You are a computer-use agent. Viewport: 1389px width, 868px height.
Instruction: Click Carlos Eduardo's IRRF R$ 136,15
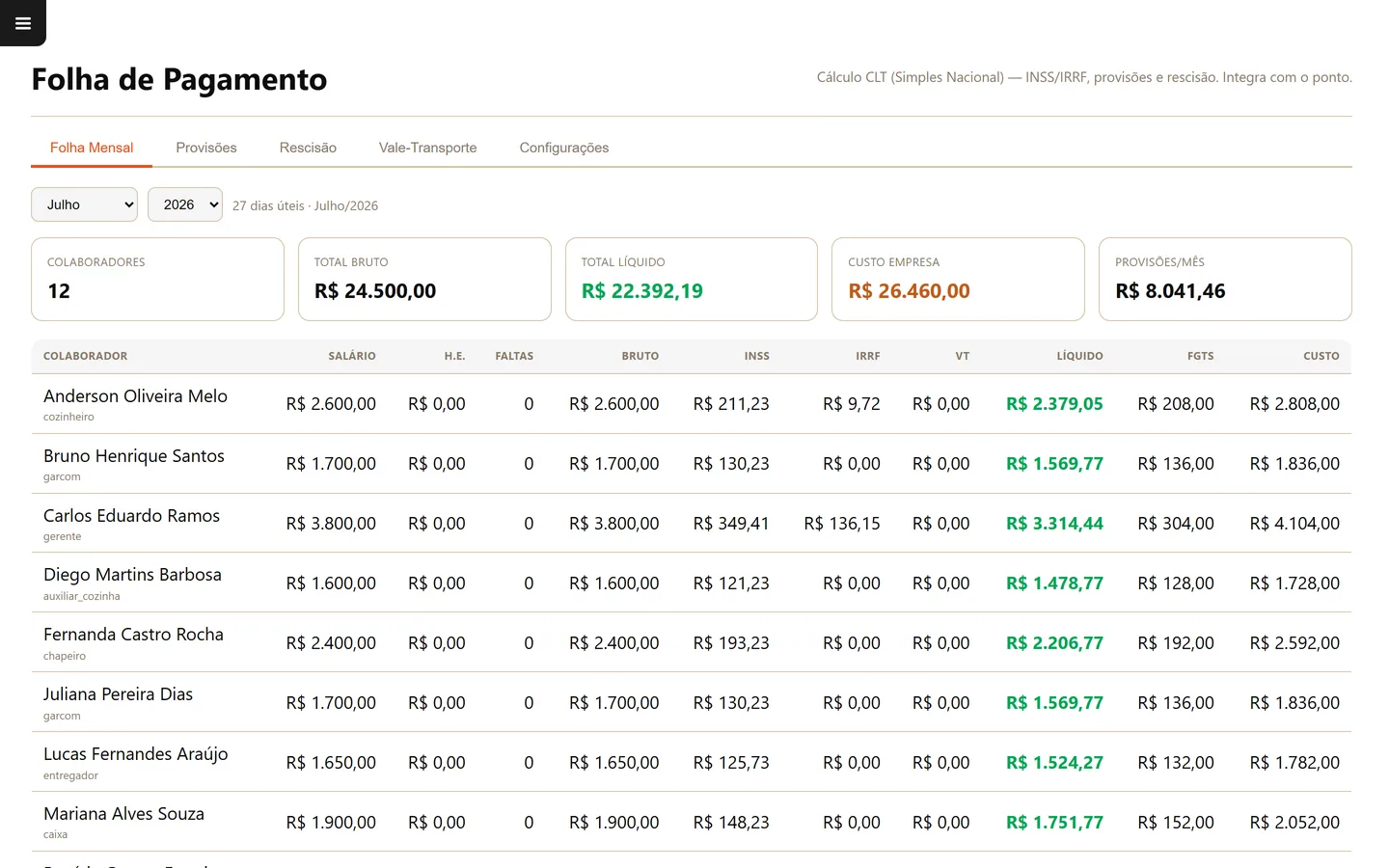point(842,524)
